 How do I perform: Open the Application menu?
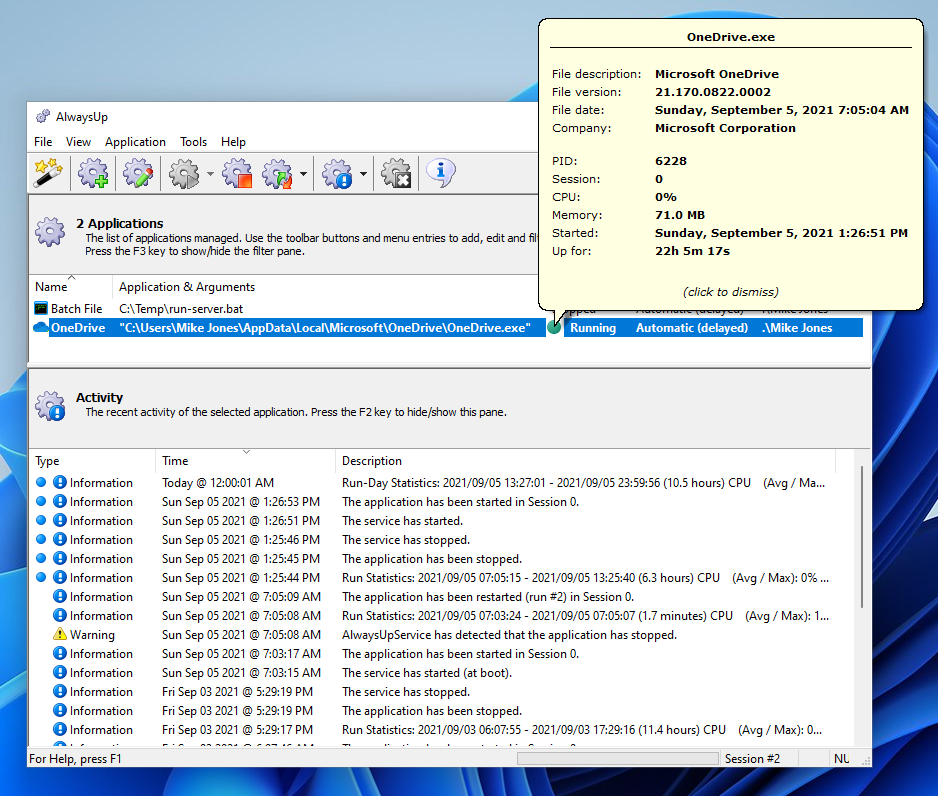click(135, 142)
